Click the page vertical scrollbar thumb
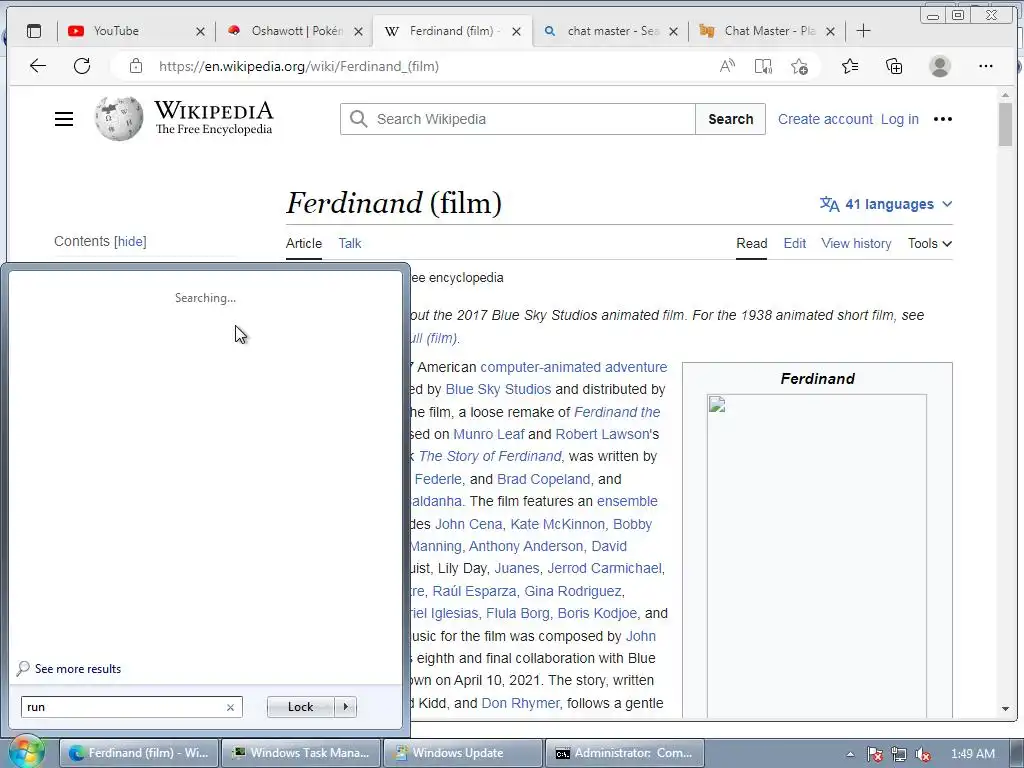Screen dimensions: 1024x768 (x=1005, y=125)
